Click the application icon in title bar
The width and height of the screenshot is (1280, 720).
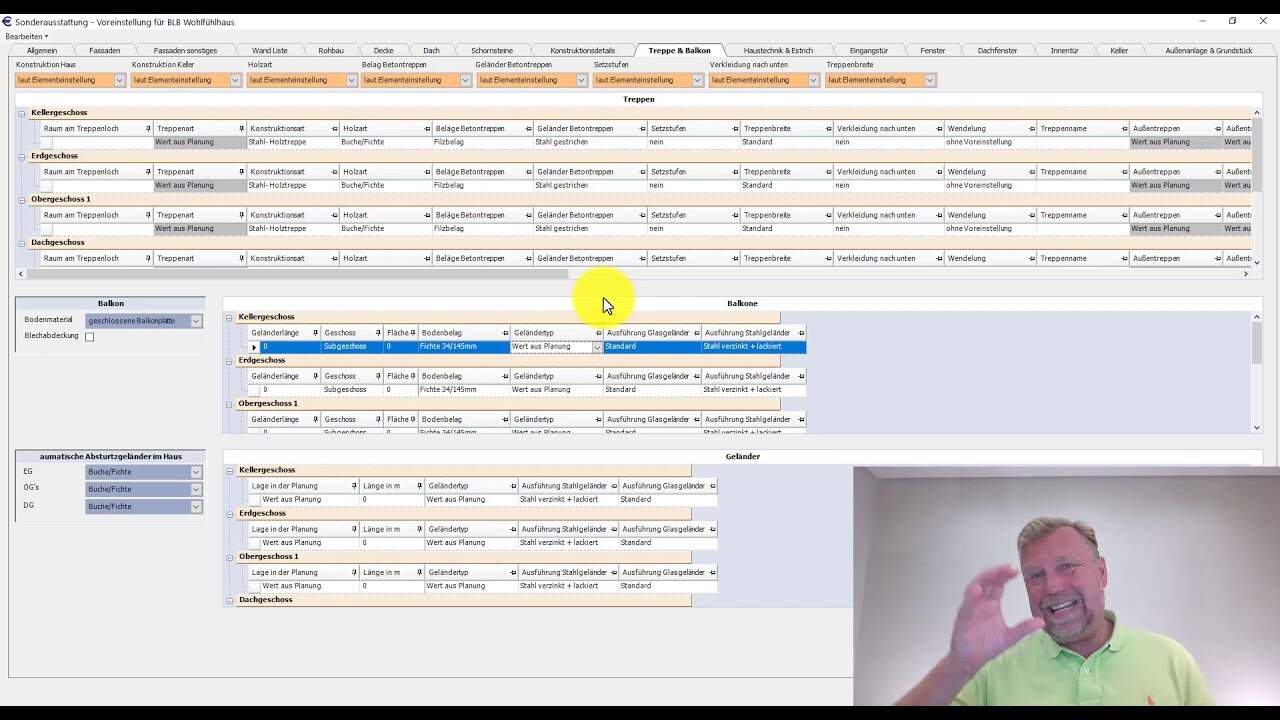7,21
